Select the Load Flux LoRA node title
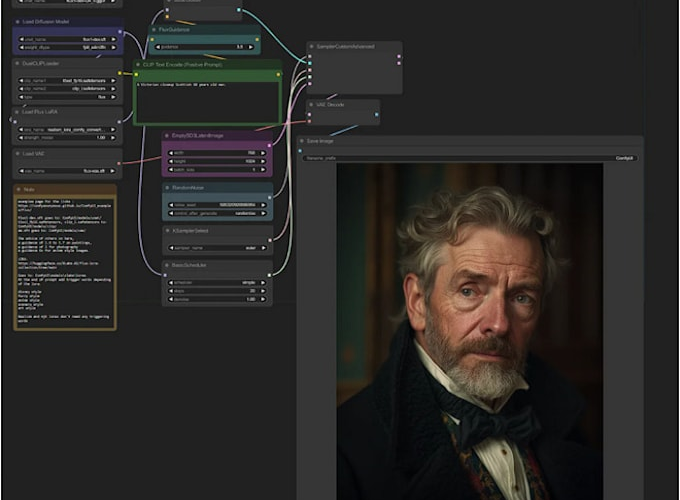The image size is (680, 500). 42,111
